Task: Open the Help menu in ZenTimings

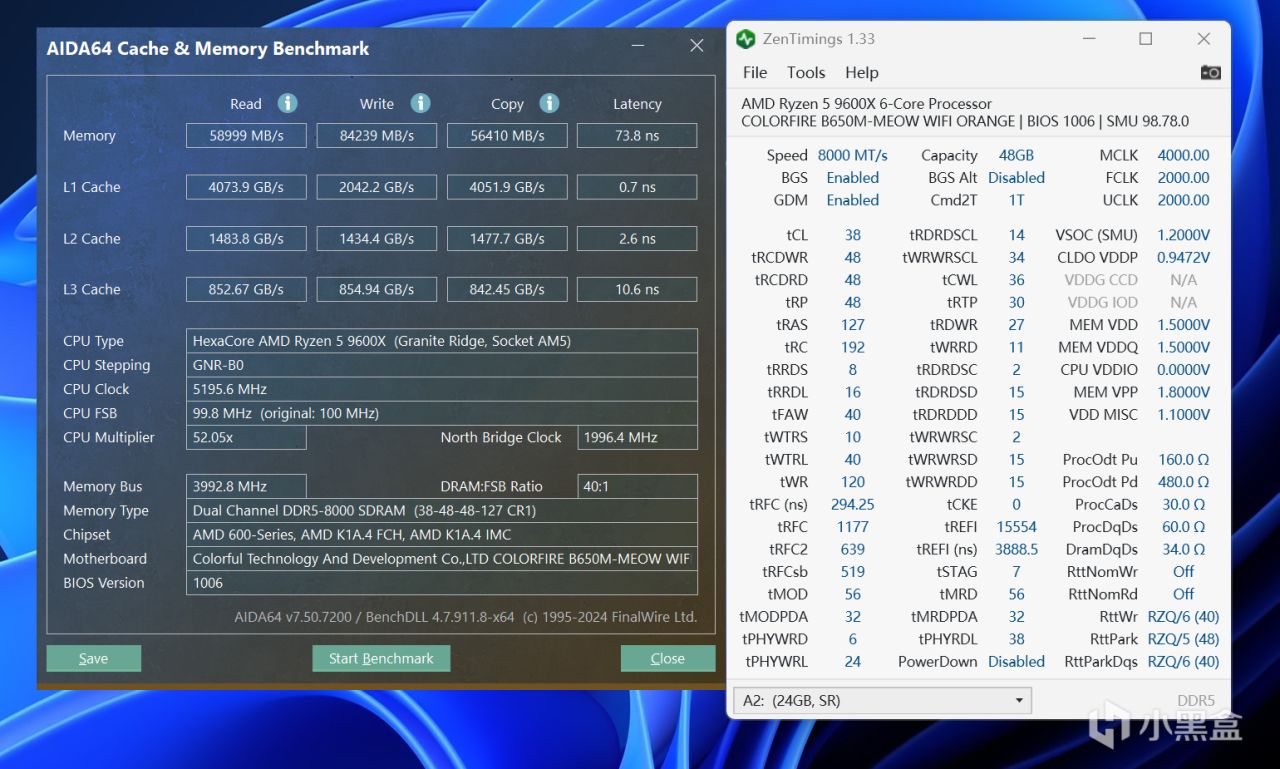Action: click(x=861, y=72)
